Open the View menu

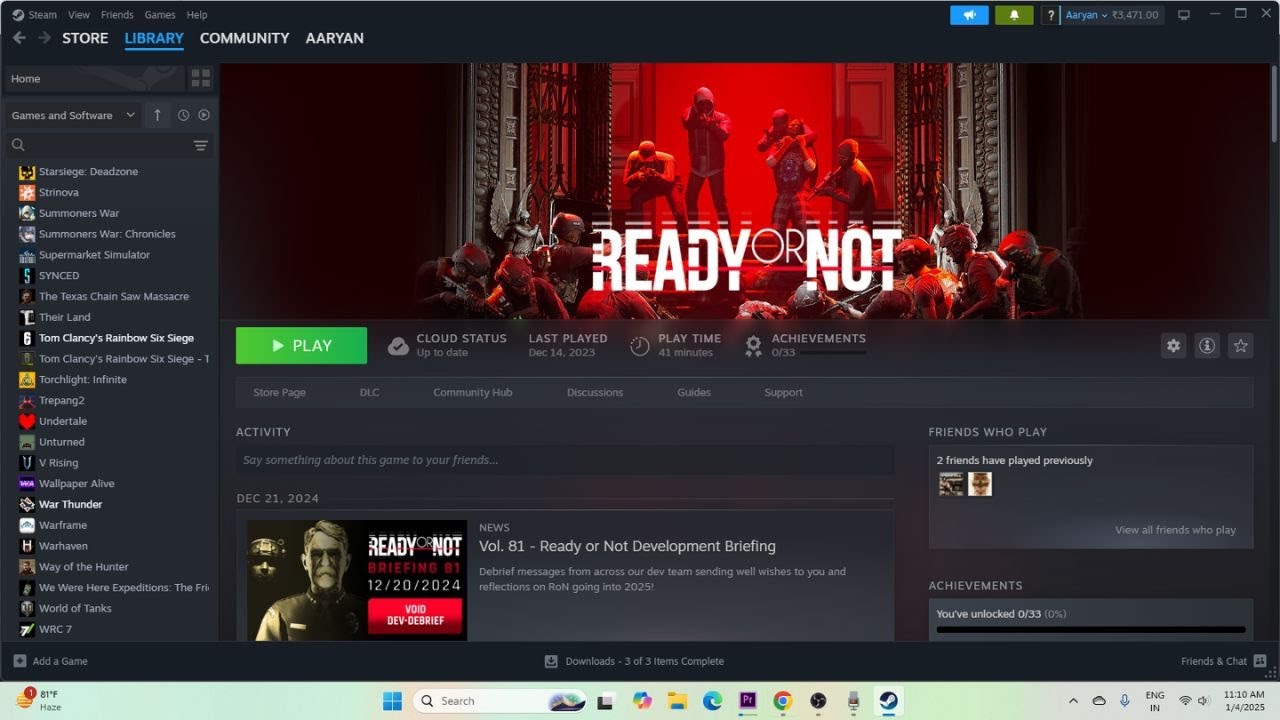(79, 15)
